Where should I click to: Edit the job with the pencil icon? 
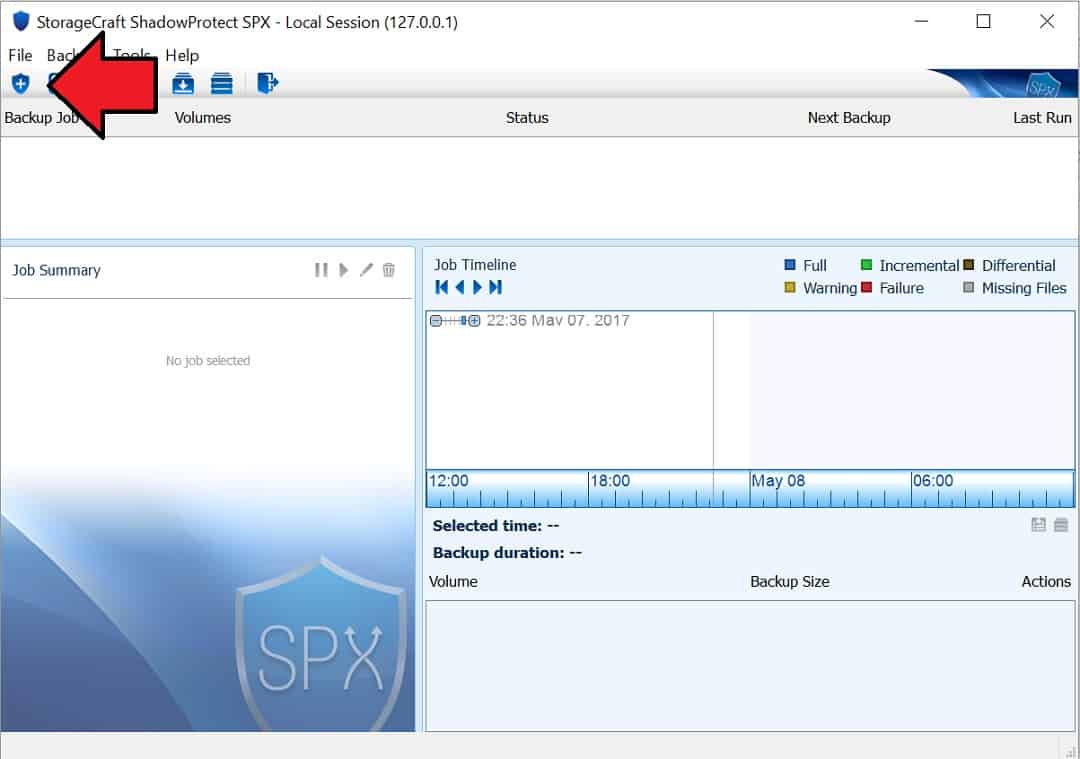coord(366,269)
